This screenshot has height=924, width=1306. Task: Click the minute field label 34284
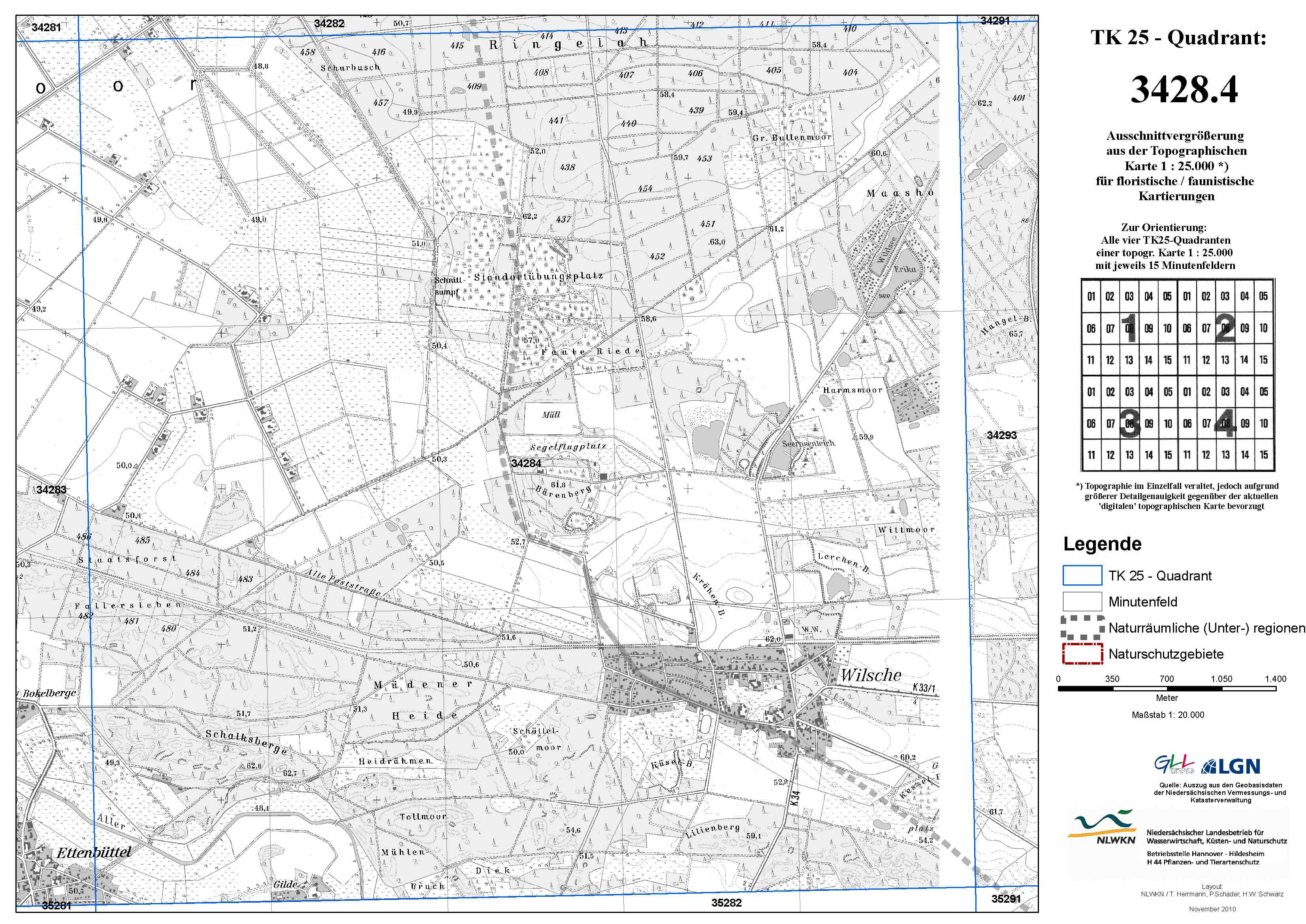click(526, 464)
